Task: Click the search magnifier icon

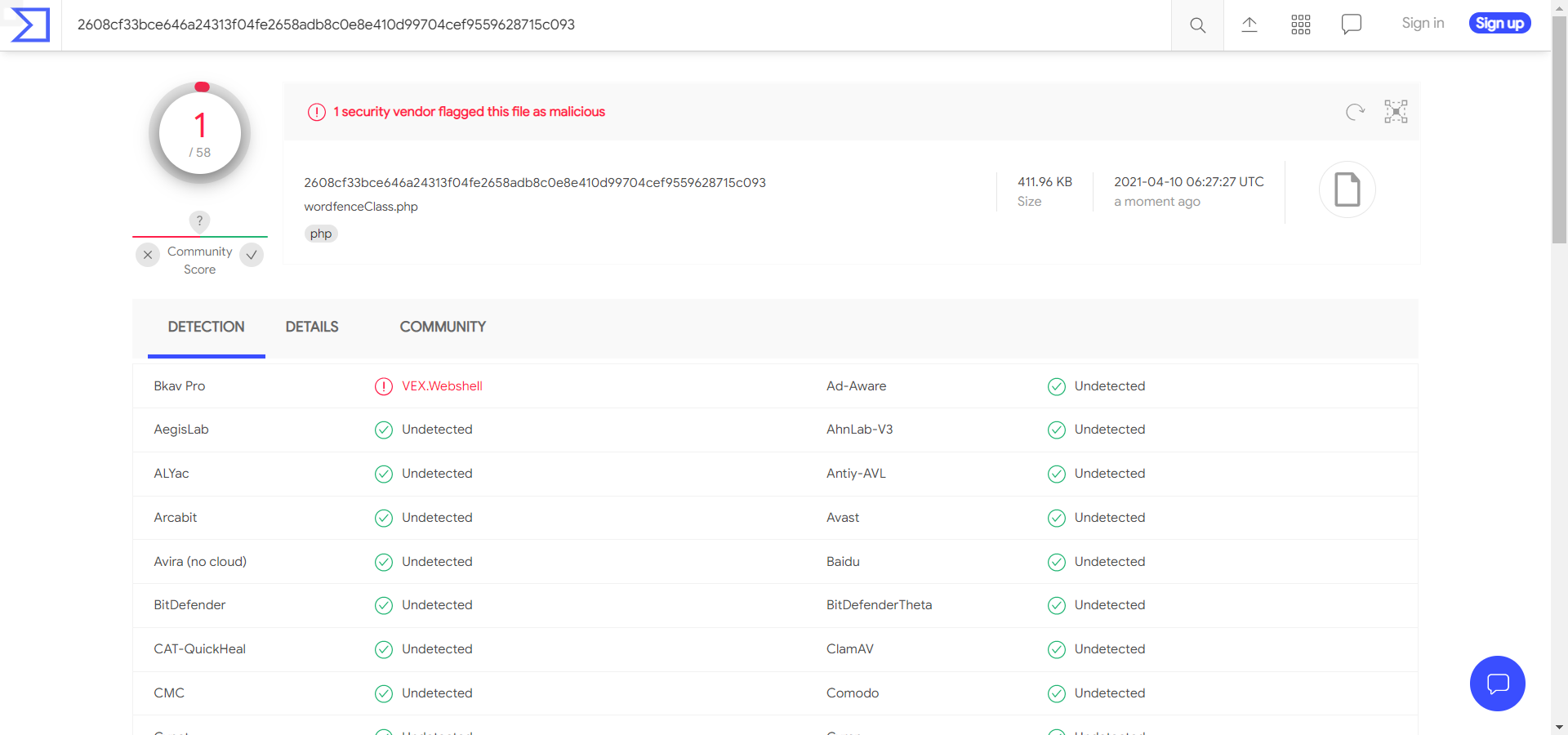Action: click(1197, 25)
